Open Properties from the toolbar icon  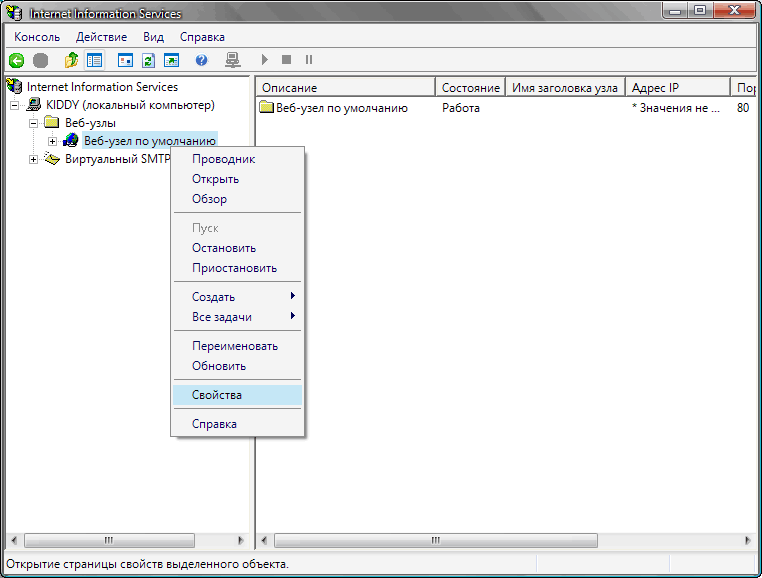(125, 60)
